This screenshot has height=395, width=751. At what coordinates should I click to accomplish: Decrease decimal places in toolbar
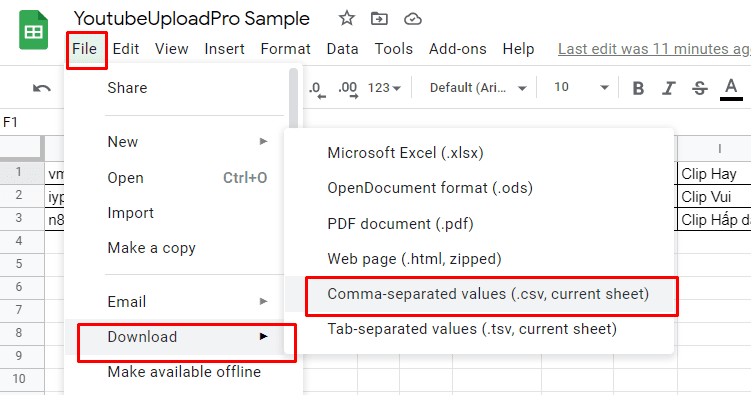pyautogui.click(x=317, y=89)
